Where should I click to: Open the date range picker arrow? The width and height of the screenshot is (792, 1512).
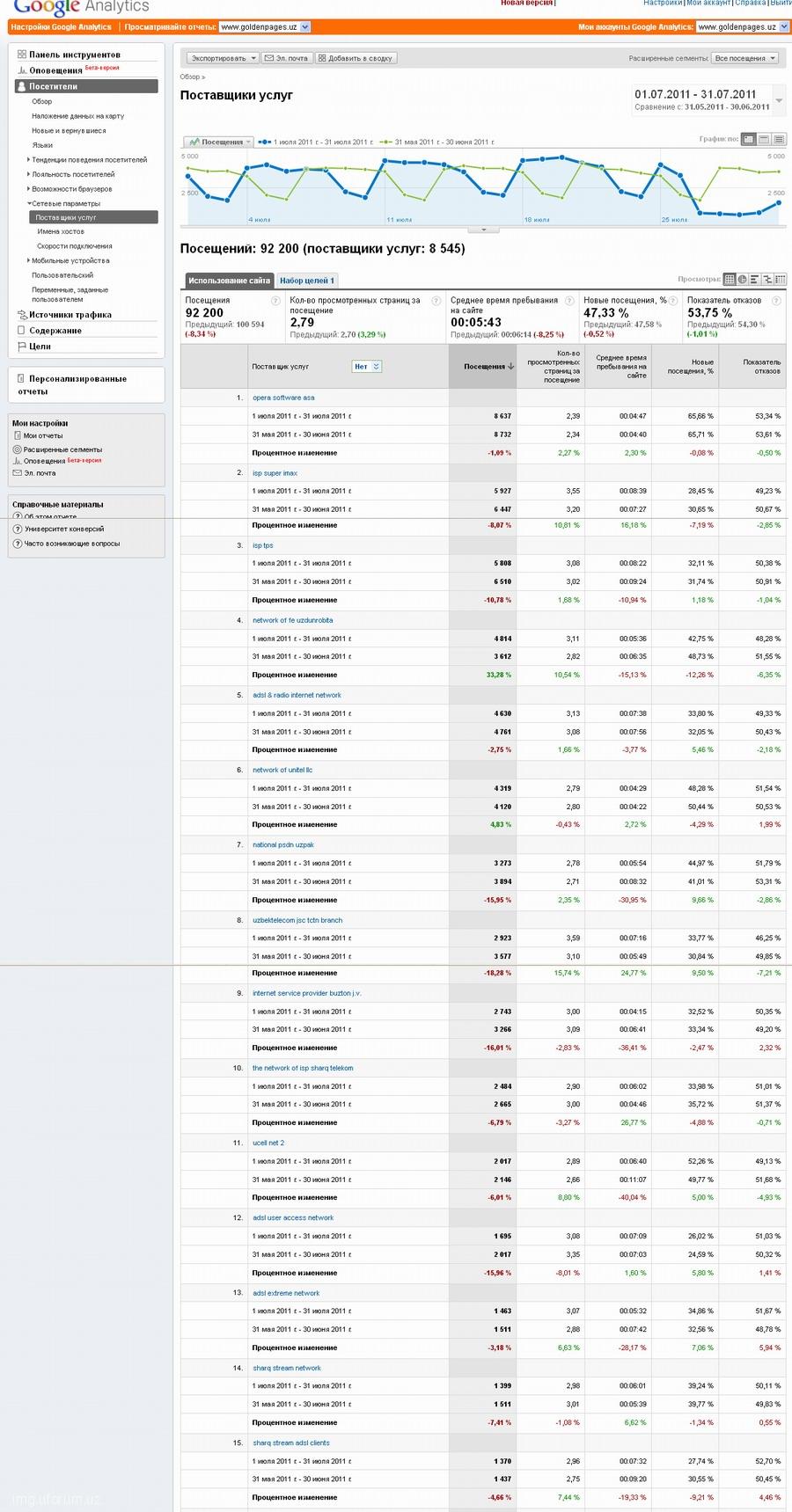779,100
